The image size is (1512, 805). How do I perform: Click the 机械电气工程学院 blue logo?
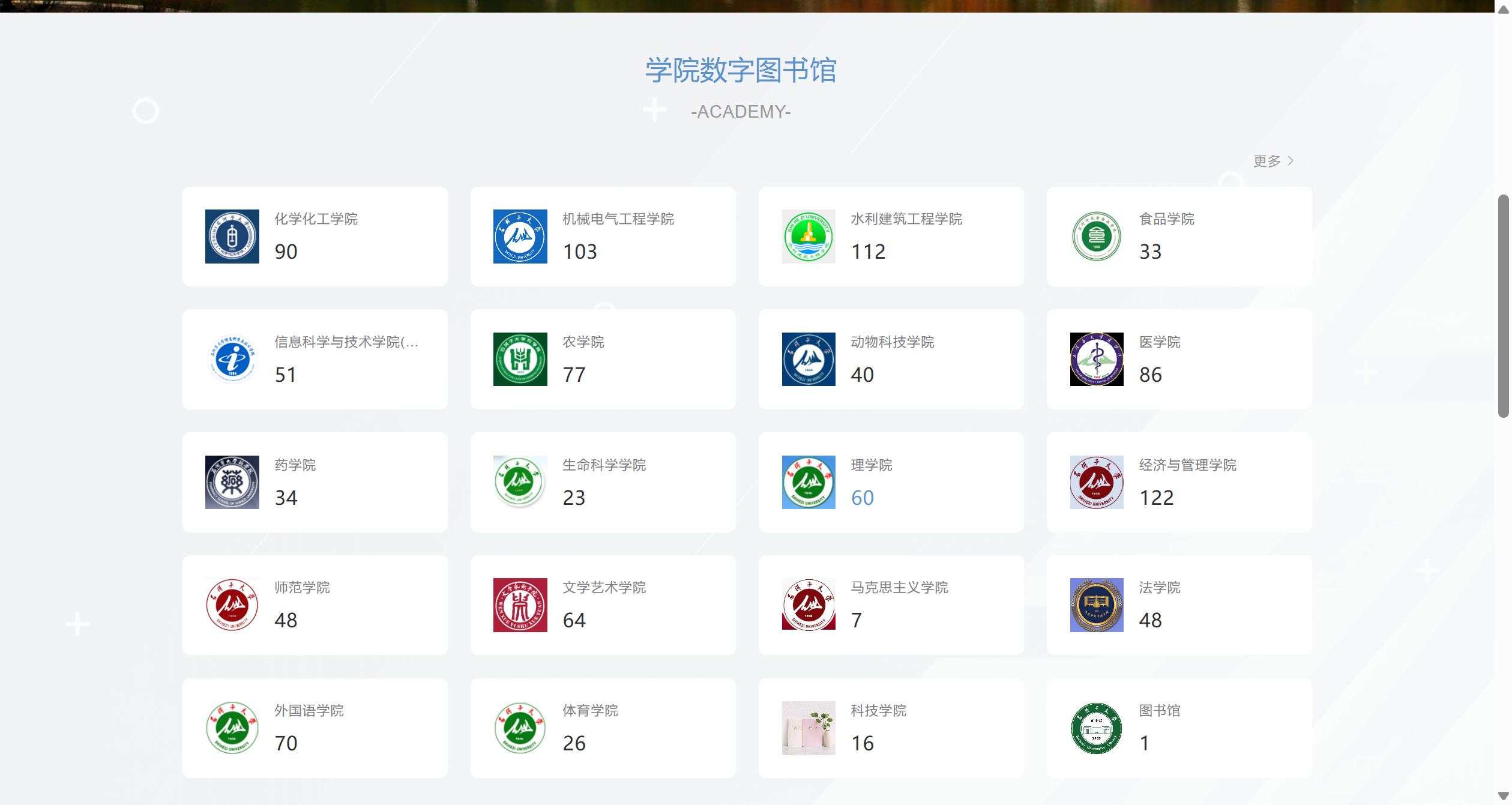pyautogui.click(x=520, y=237)
